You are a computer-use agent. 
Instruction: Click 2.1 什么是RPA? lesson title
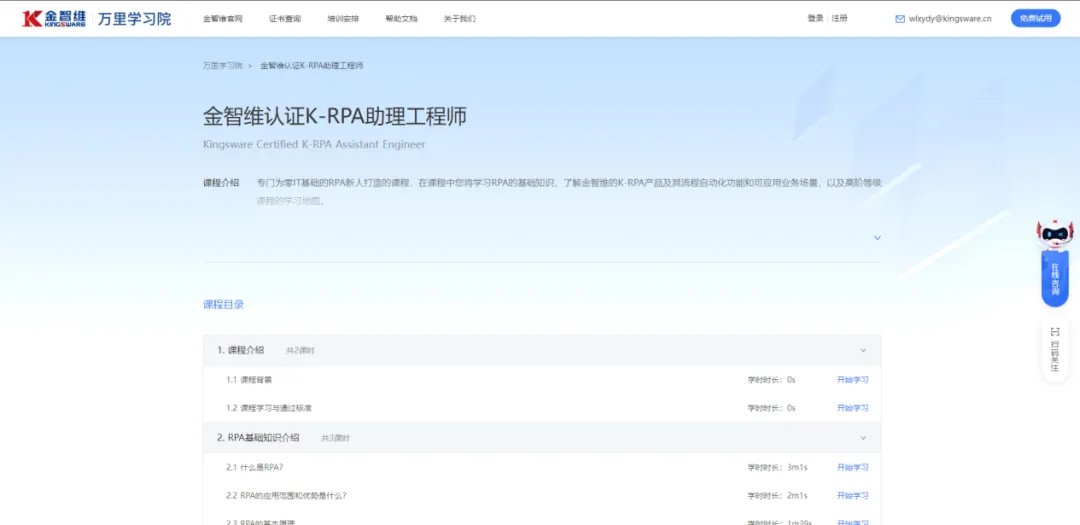pyautogui.click(x=255, y=467)
